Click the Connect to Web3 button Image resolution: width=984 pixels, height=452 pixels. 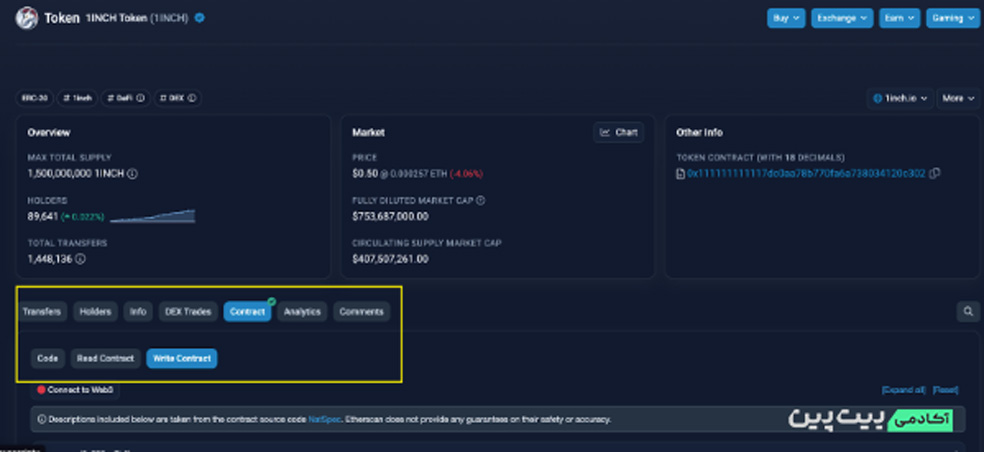tap(75, 390)
